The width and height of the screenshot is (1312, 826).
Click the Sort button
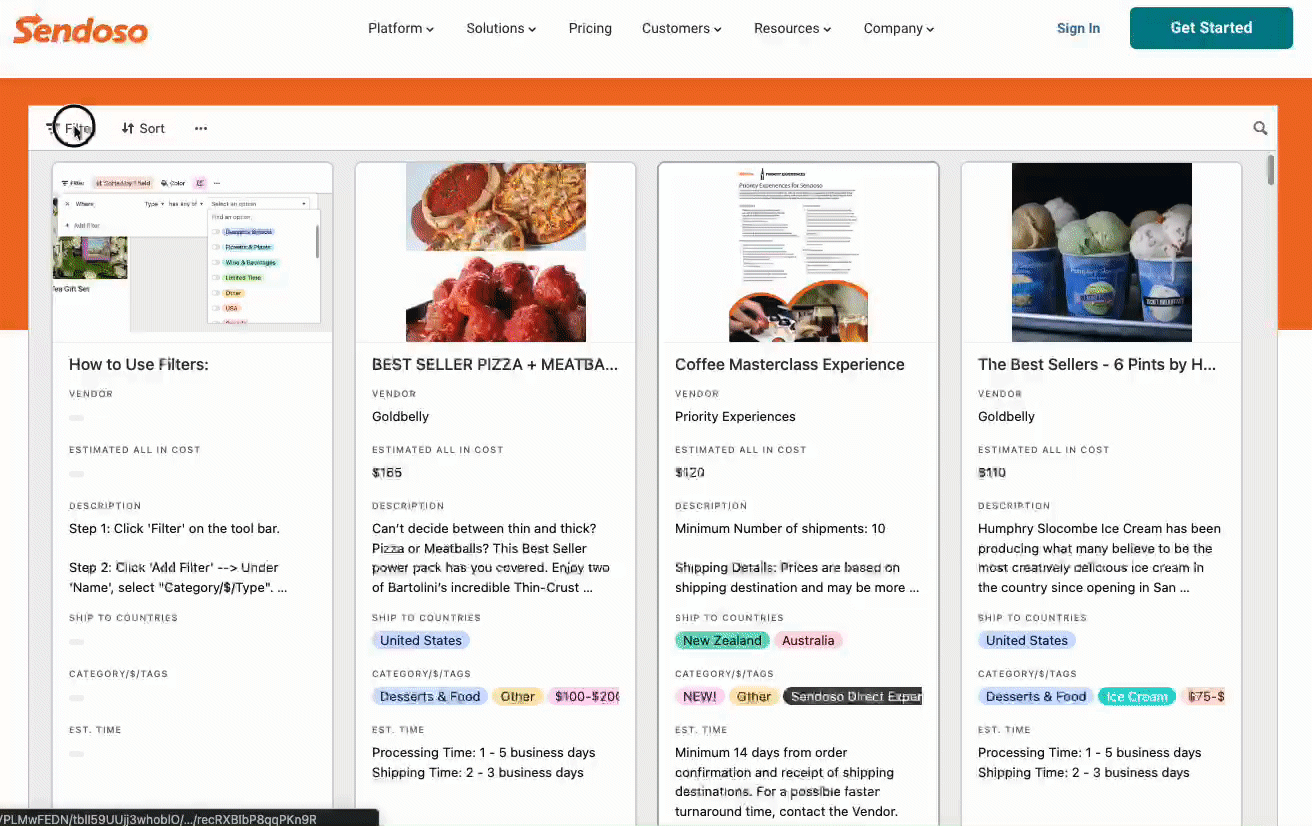tap(143, 128)
